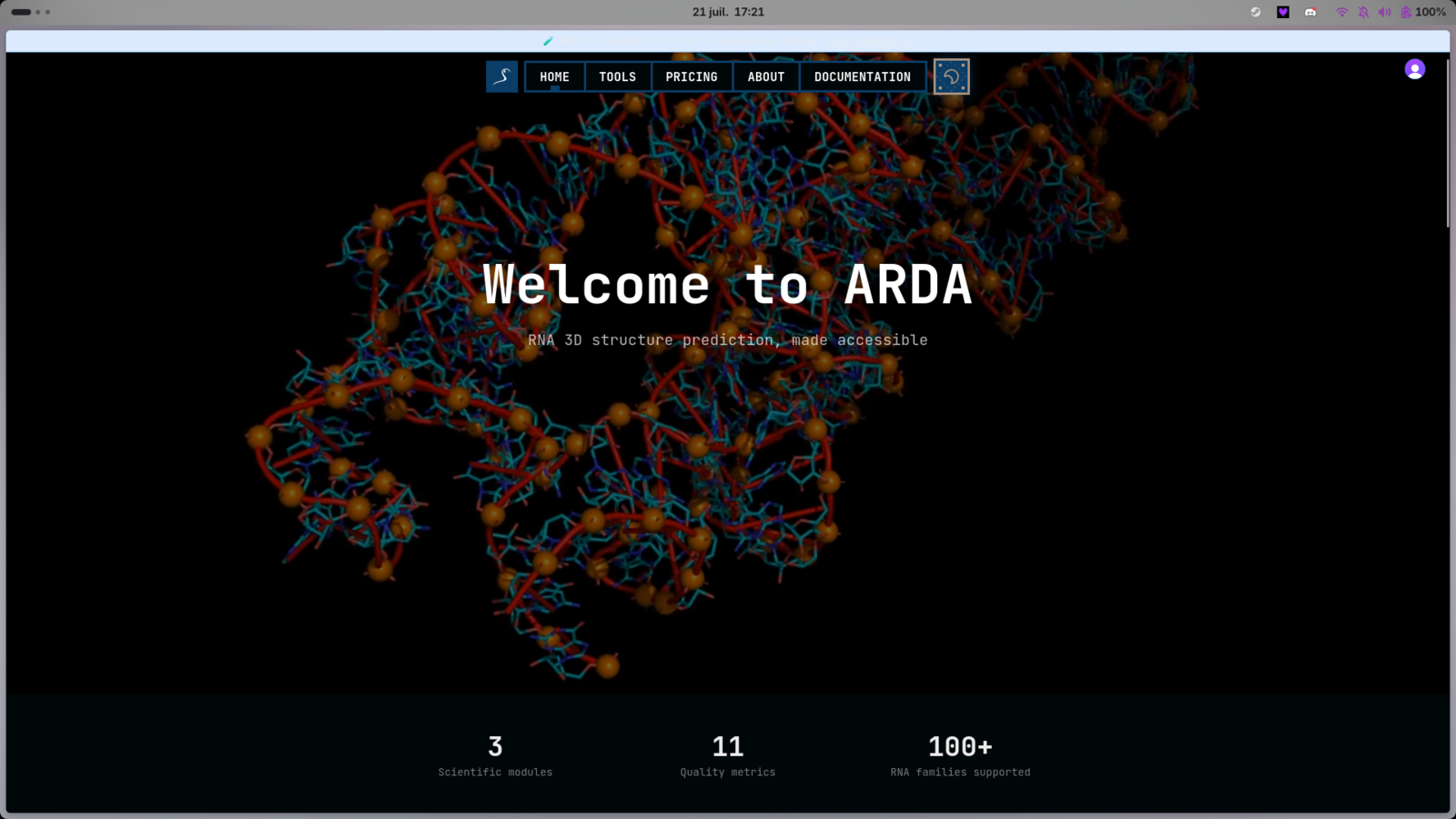Screen dimensions: 1456x819
Task: Open the DOCUMENTATION nav item
Action: 863,76
